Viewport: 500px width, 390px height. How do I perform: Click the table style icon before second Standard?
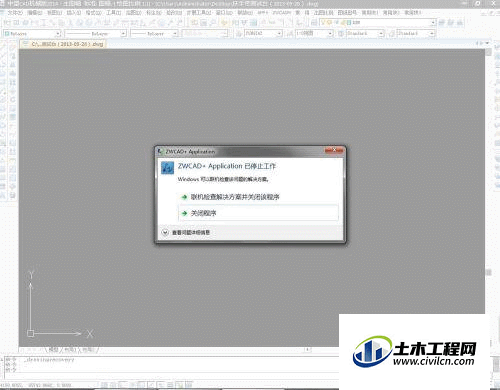pos(392,34)
